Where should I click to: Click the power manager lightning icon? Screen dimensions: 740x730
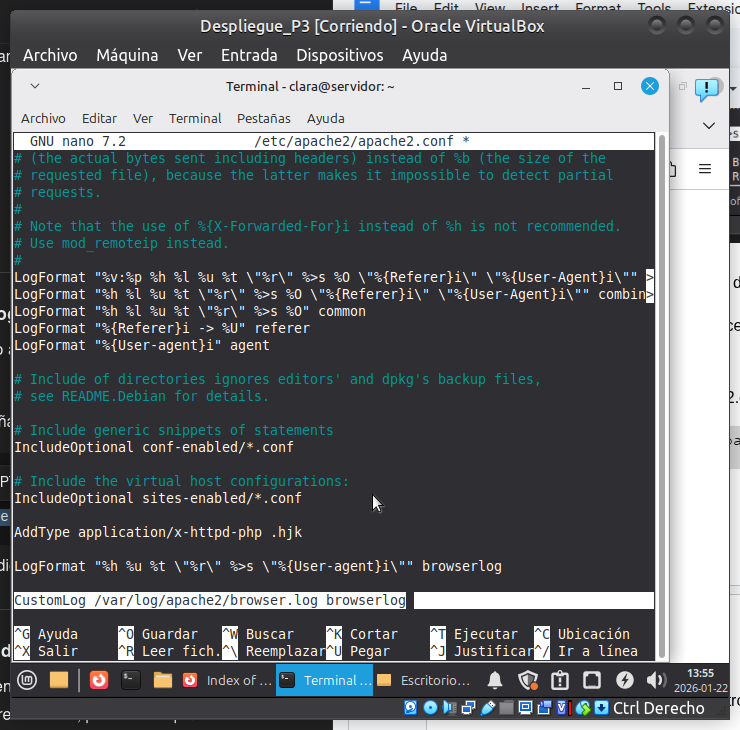pyautogui.click(x=624, y=681)
